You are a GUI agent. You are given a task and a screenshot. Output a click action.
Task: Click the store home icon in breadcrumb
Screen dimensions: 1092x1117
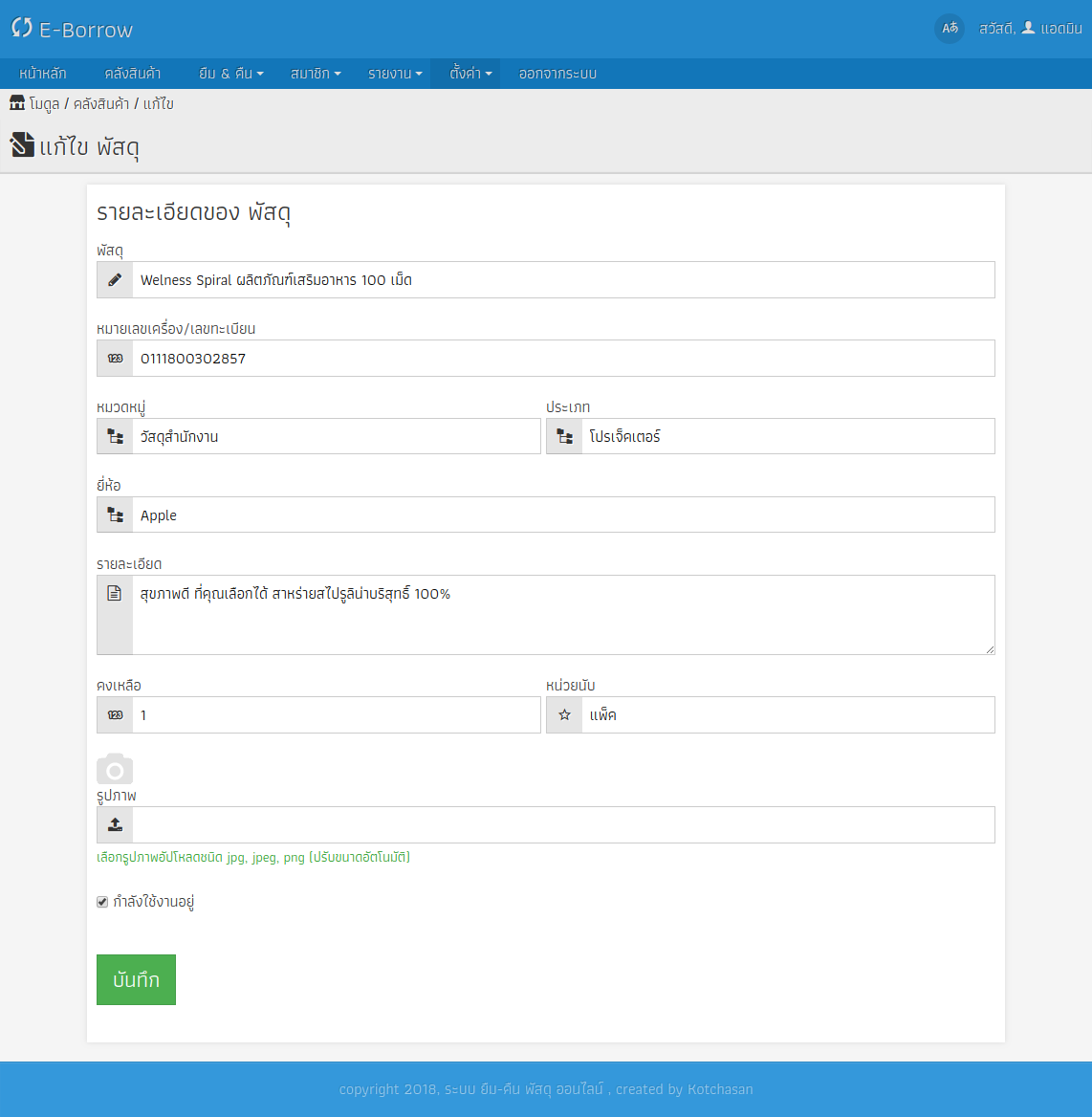[17, 103]
